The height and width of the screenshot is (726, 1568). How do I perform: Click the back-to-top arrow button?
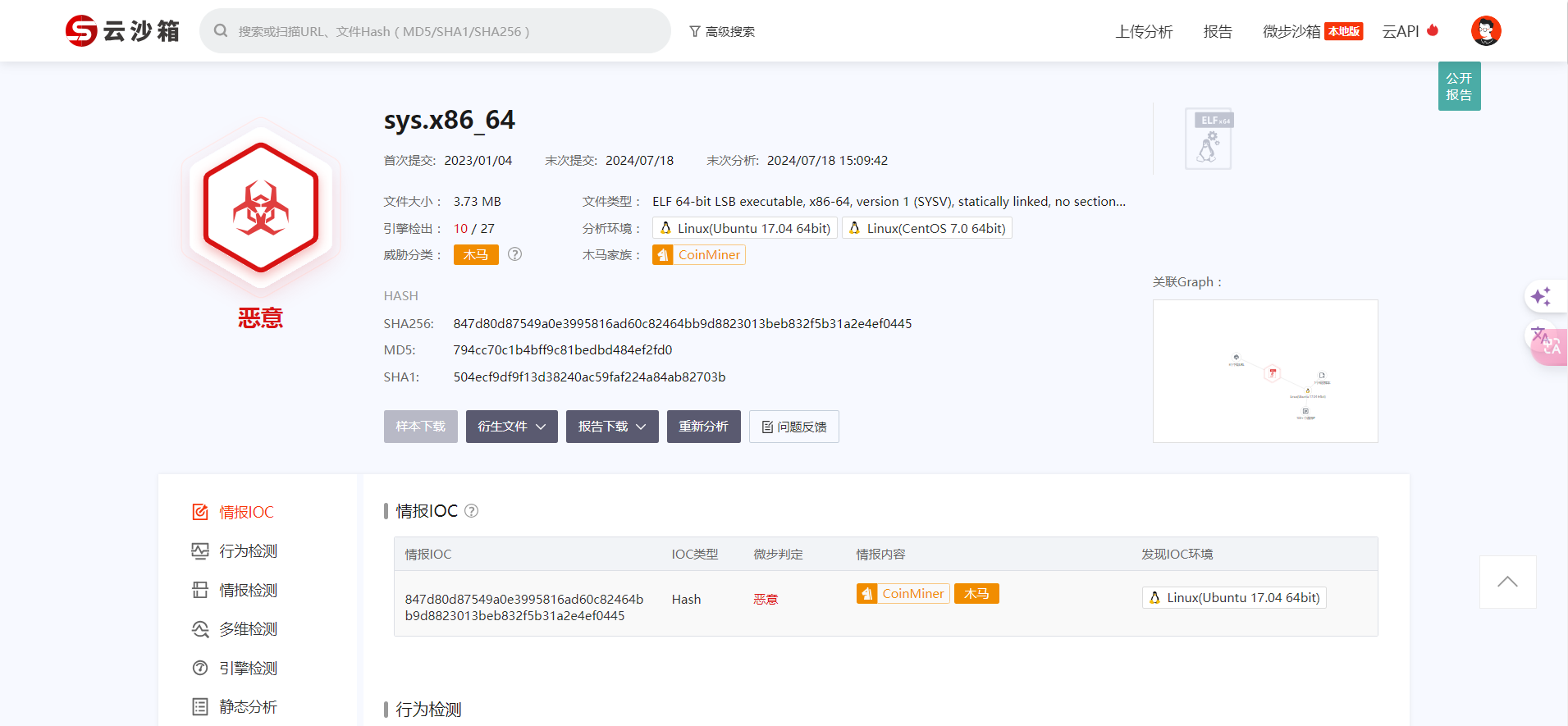(1507, 582)
